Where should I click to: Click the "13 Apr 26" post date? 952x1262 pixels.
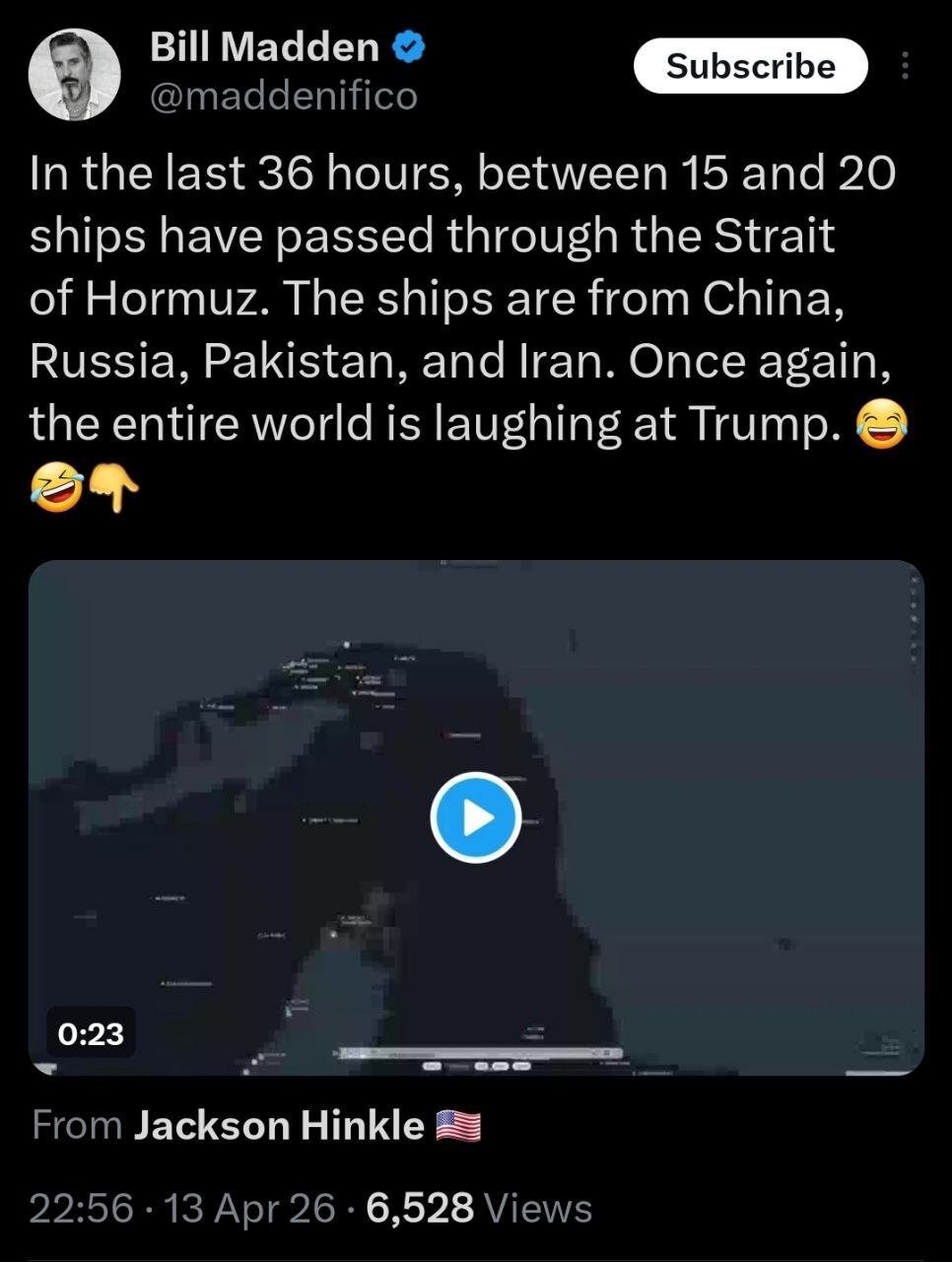pyautogui.click(x=250, y=1208)
